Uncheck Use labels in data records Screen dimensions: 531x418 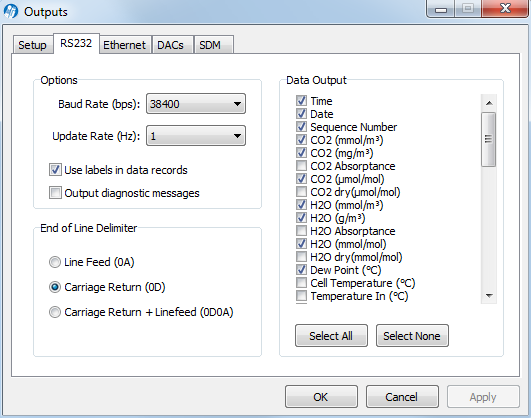point(55,170)
